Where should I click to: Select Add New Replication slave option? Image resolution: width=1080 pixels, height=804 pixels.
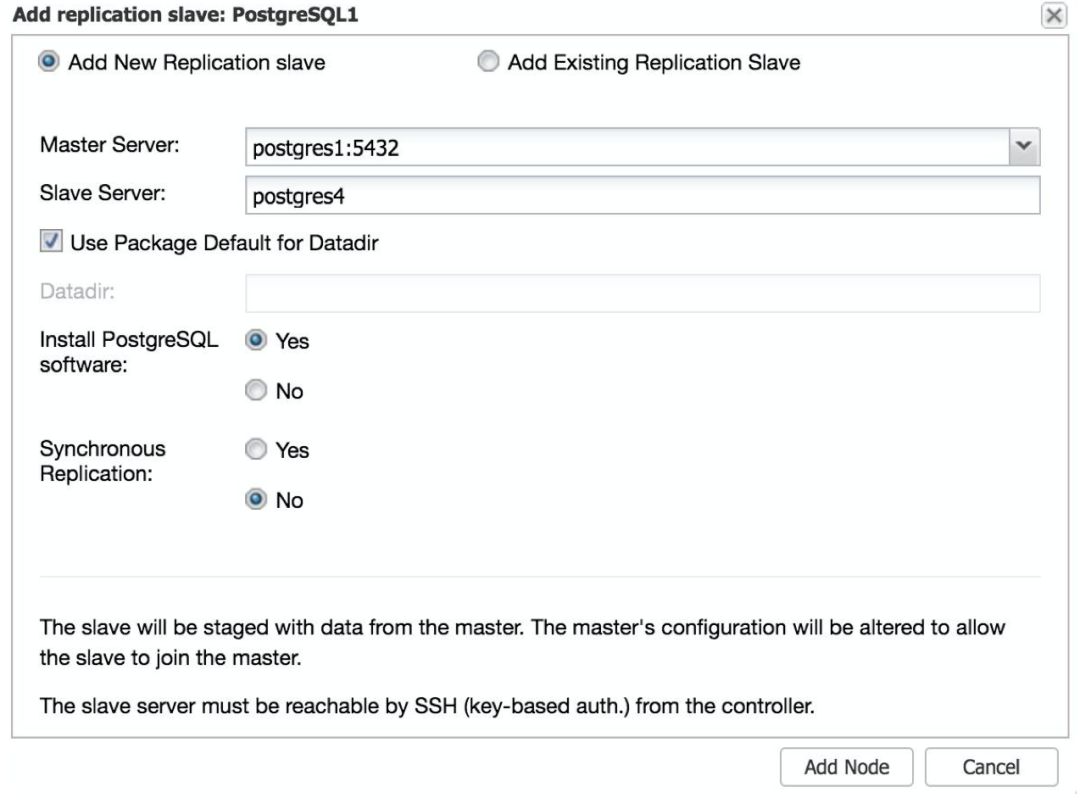(47, 63)
